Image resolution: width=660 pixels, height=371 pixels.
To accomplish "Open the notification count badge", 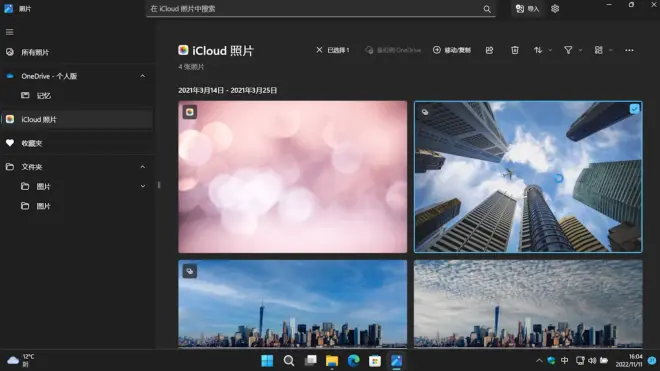I will point(652,360).
